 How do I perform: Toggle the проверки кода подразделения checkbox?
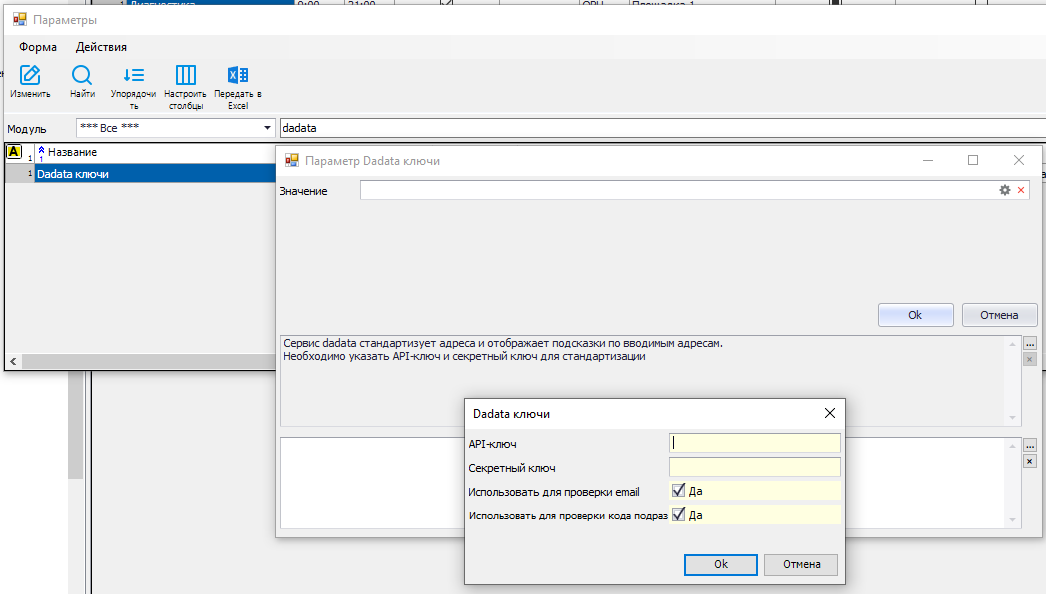(679, 515)
